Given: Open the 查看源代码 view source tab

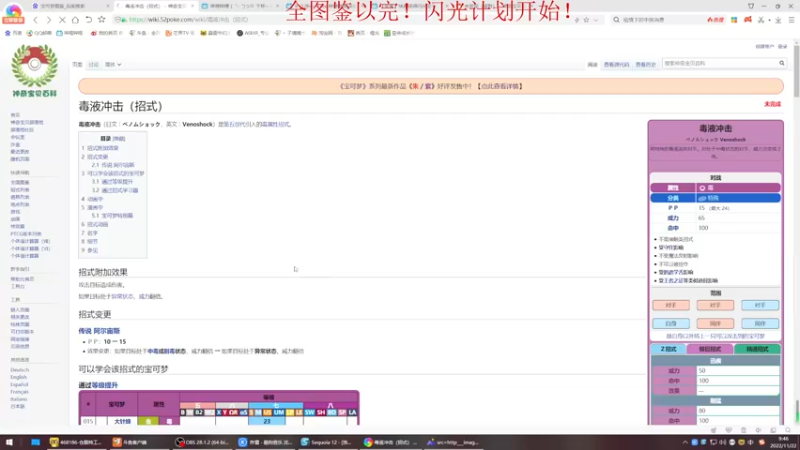Looking at the screenshot, I should pyautogui.click(x=616, y=65).
